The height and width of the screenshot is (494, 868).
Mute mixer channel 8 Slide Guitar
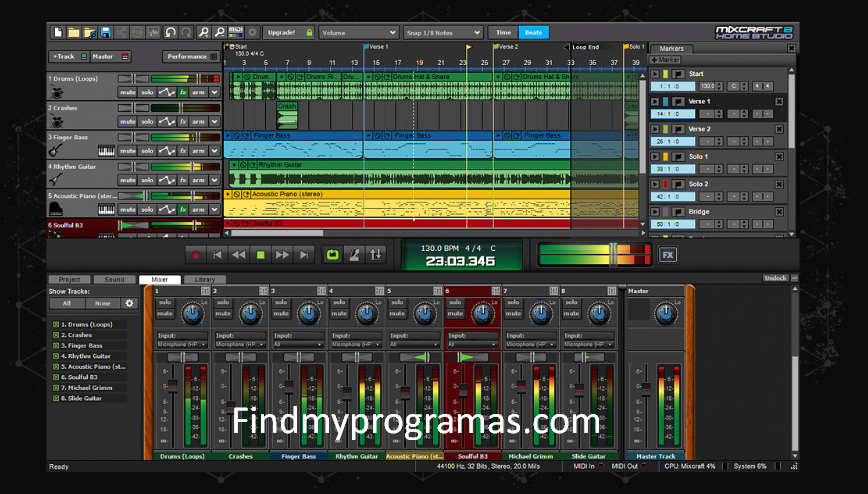[x=571, y=313]
